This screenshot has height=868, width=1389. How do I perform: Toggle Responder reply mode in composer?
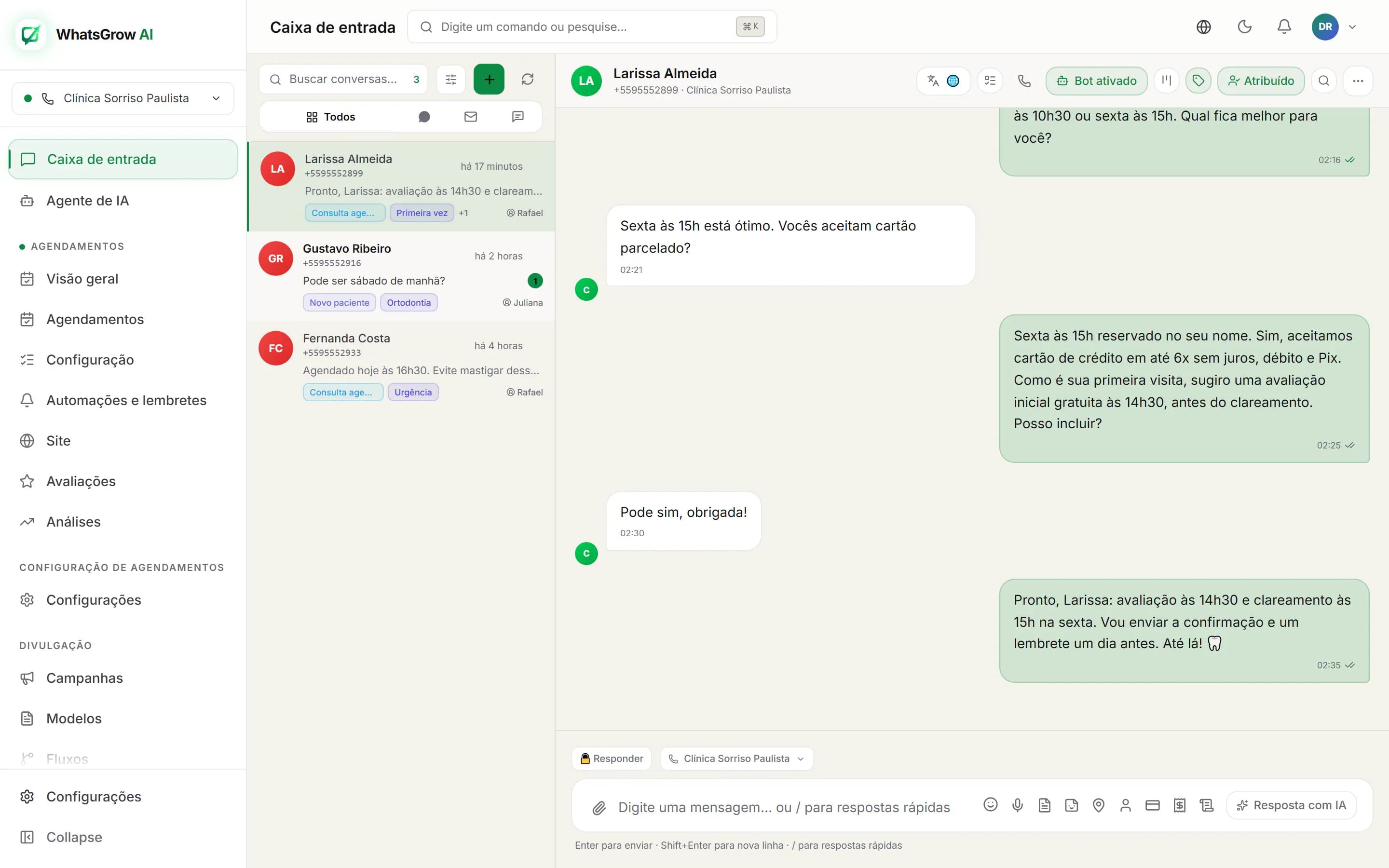tap(611, 759)
